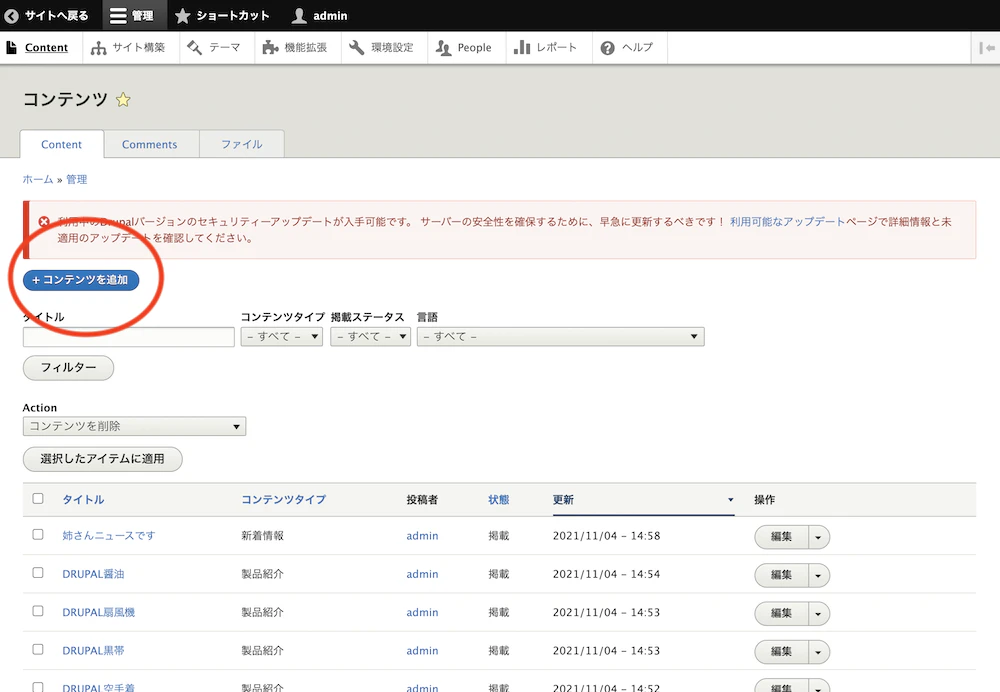This screenshot has width=1000, height=692.
Task: Select the Content tab
Action: pyautogui.click(x=61, y=144)
